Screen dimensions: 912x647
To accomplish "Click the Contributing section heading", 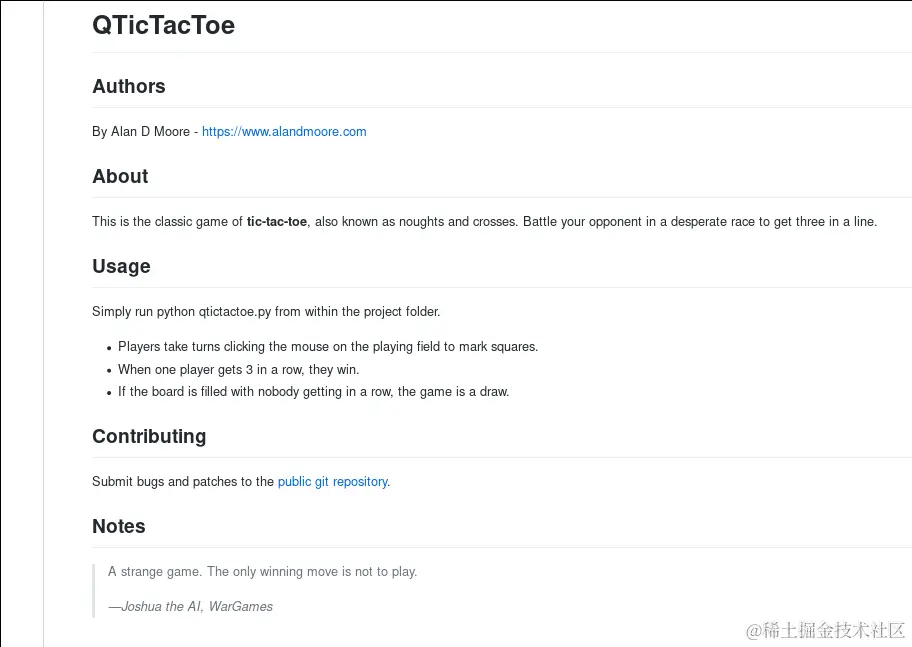I will point(149,436).
